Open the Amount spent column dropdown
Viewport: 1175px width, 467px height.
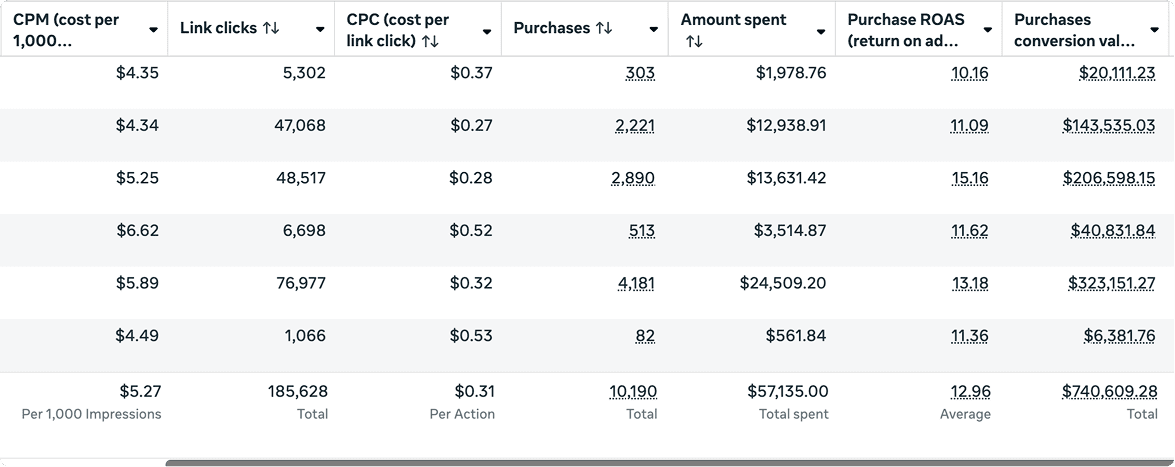point(821,30)
